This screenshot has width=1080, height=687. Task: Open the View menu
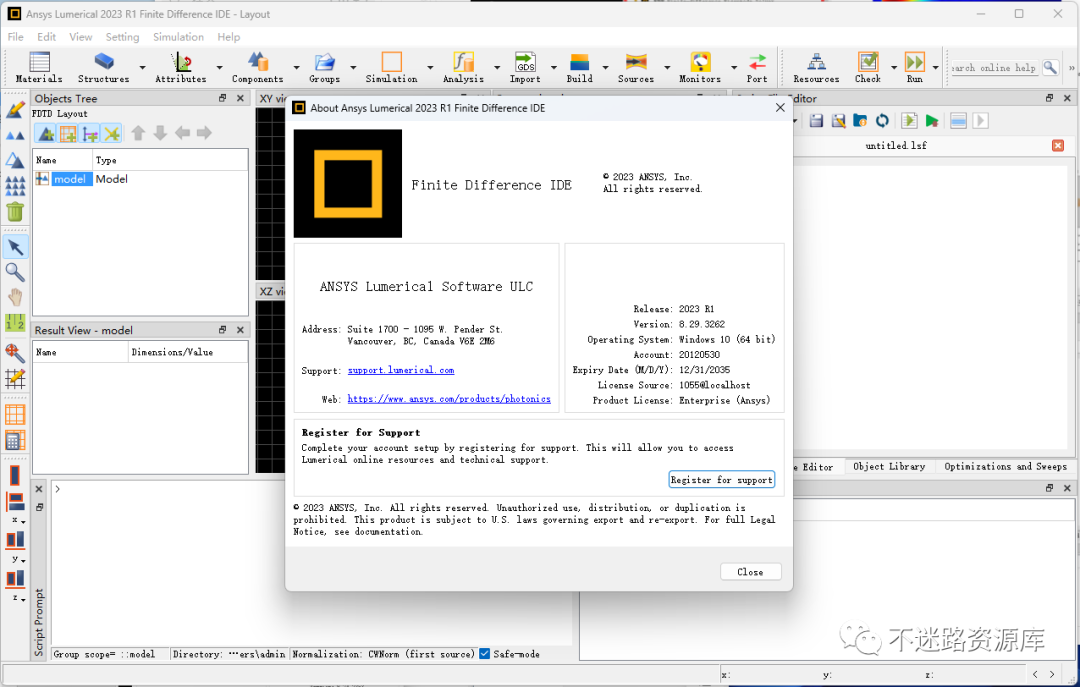coord(81,37)
